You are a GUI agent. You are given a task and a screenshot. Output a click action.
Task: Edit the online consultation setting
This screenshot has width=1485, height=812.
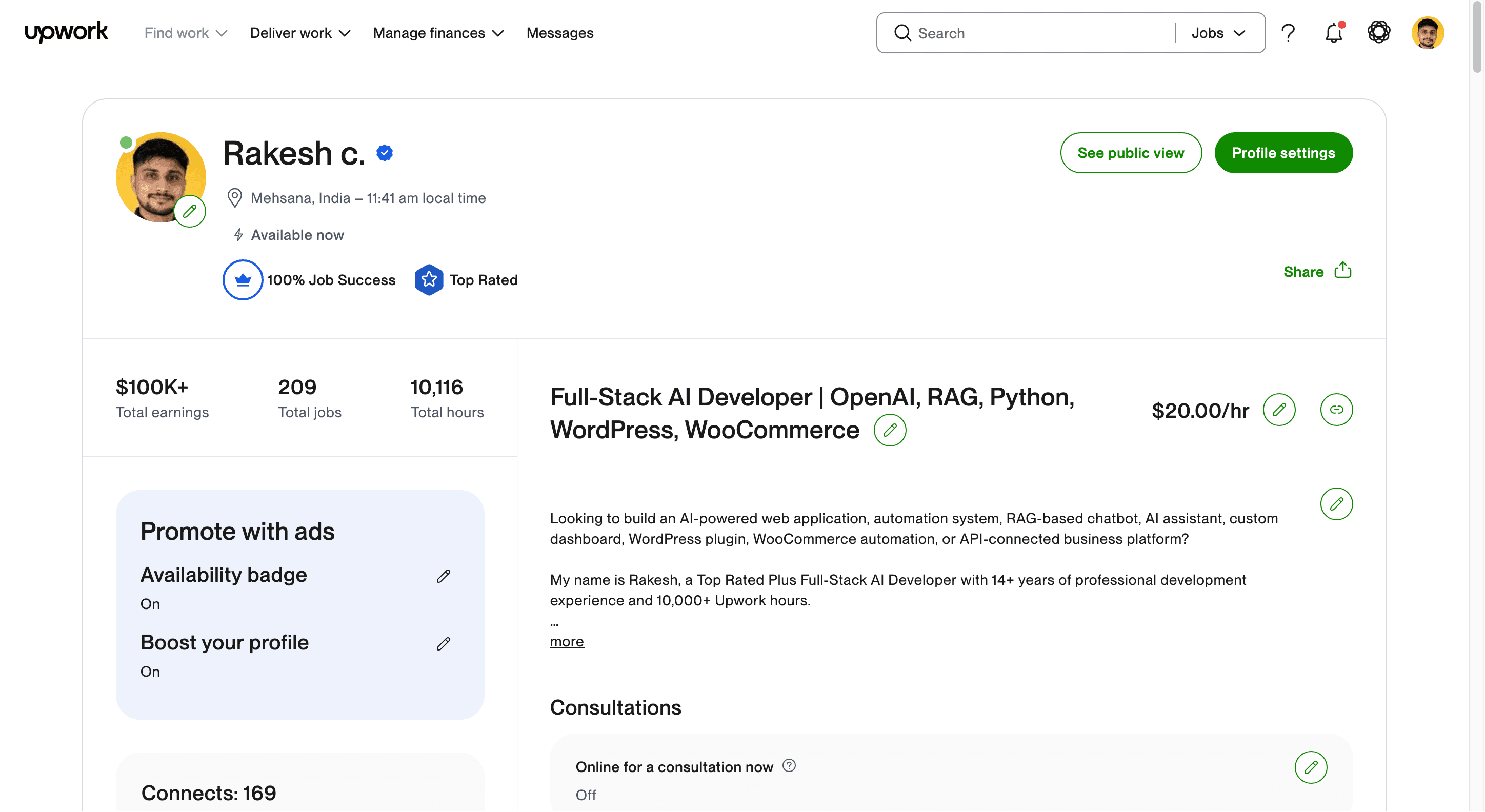pos(1311,767)
